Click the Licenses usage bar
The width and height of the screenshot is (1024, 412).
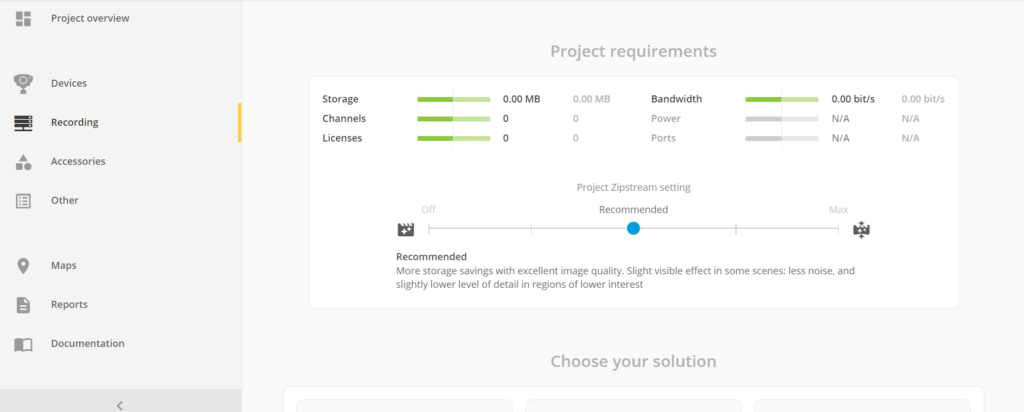click(454, 138)
